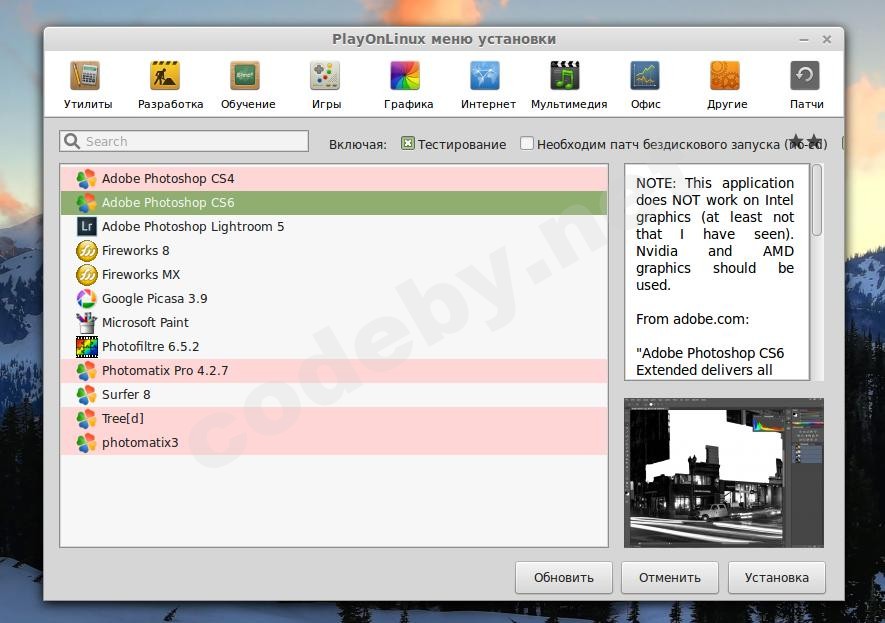Click the rating stars near no-cd

click(x=805, y=141)
